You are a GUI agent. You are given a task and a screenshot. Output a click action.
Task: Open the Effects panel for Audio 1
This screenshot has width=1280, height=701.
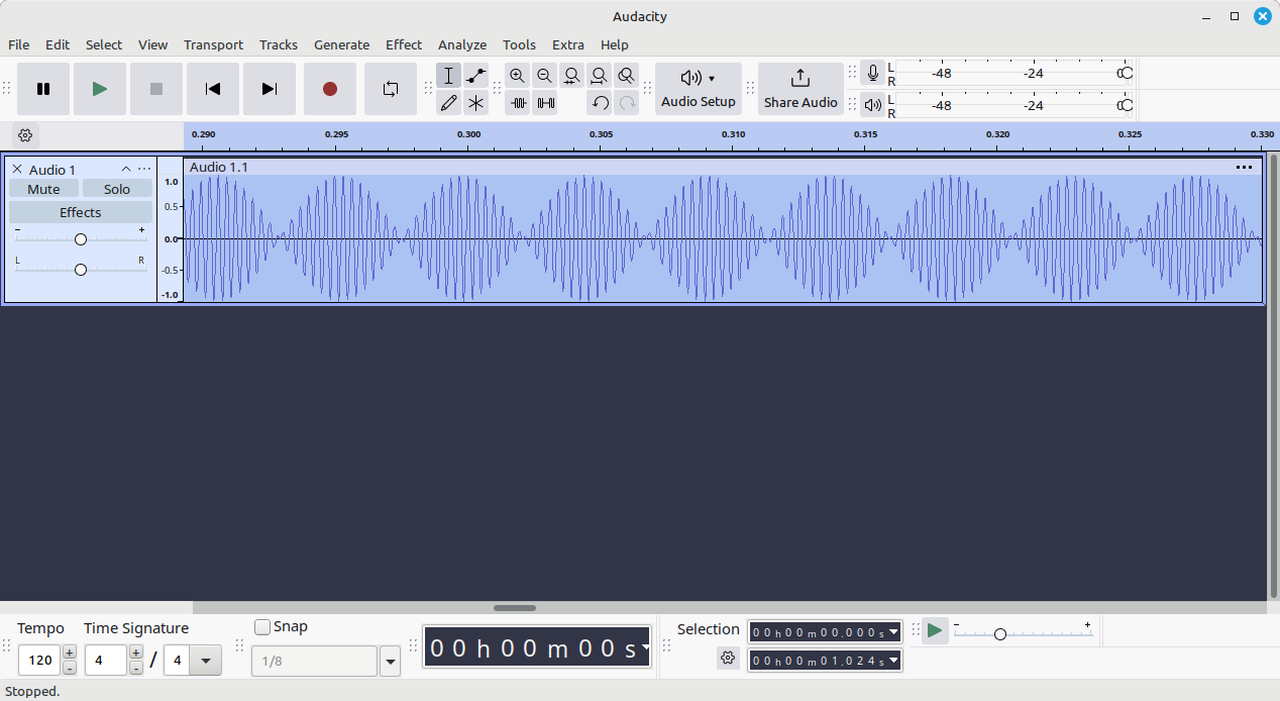coord(80,212)
